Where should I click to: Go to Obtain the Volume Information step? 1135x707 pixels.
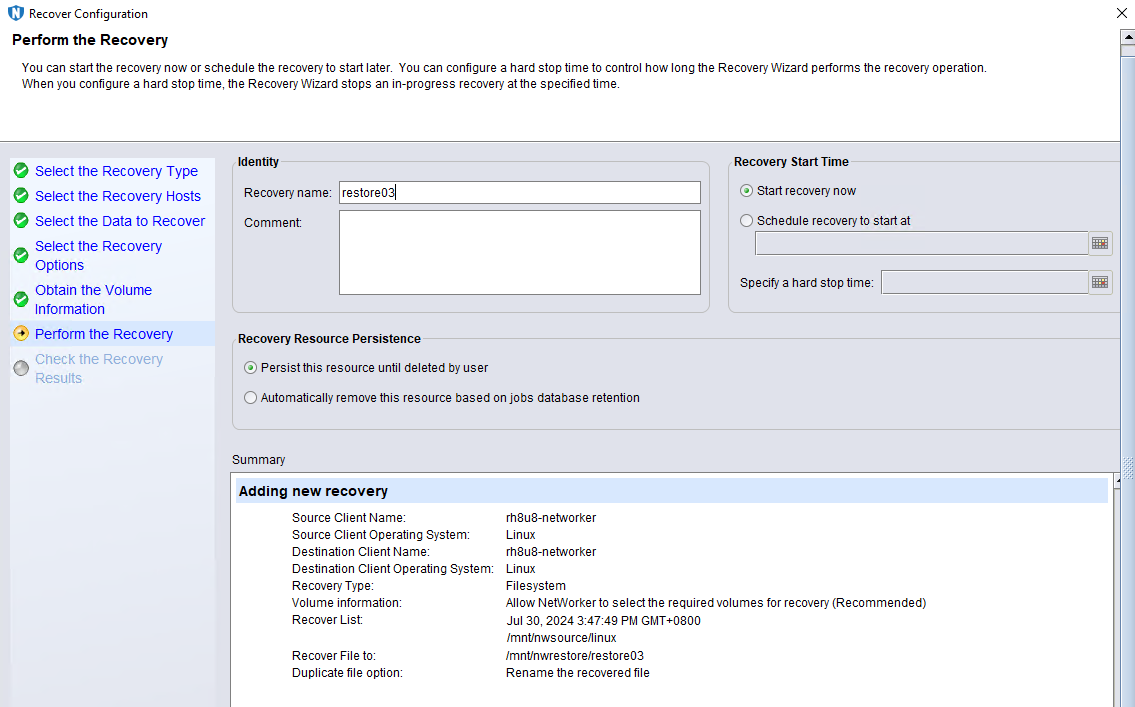coord(93,299)
